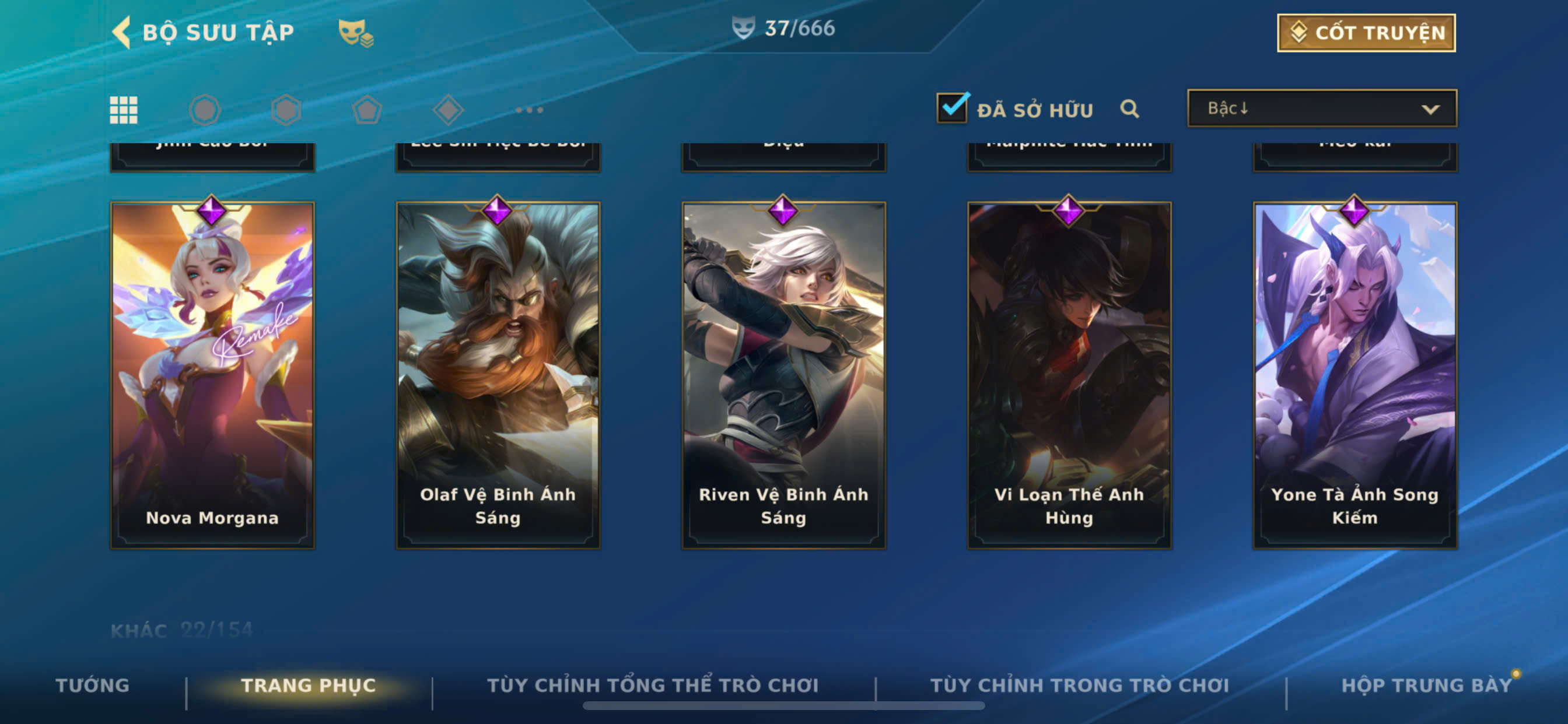This screenshot has width=1568, height=724.
Task: Open the Tùy Chỉnh Tổng Thể Trò Chơi tab
Action: point(653,686)
